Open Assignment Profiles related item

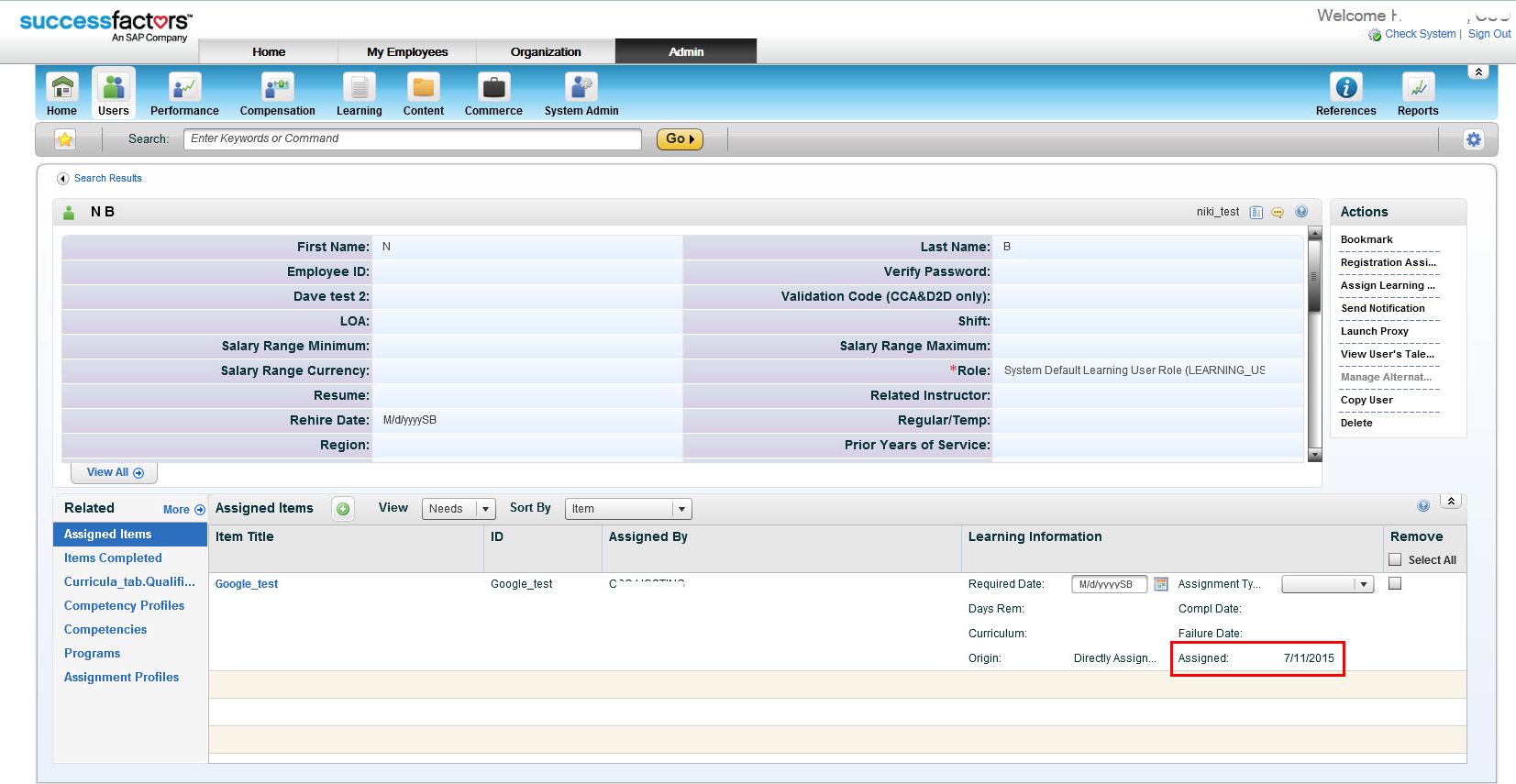pyautogui.click(x=121, y=678)
